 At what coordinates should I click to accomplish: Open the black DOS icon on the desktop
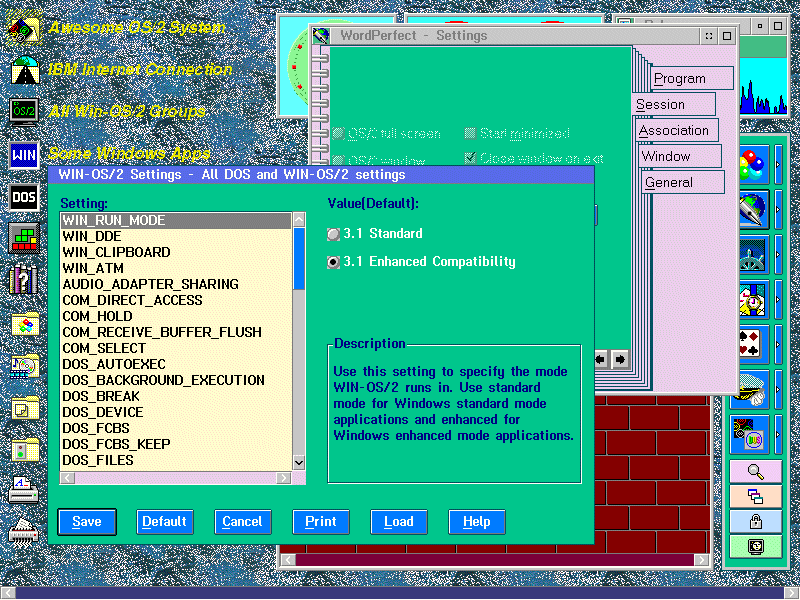point(24,197)
